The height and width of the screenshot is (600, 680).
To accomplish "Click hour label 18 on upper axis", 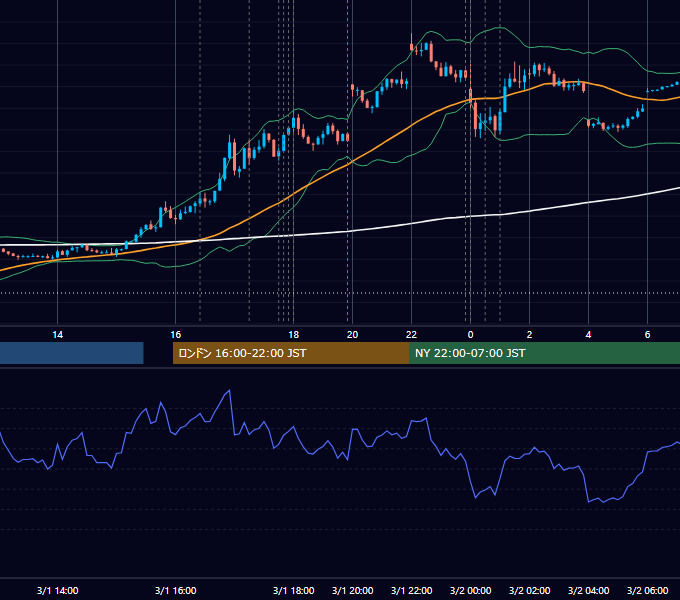I will click(294, 335).
